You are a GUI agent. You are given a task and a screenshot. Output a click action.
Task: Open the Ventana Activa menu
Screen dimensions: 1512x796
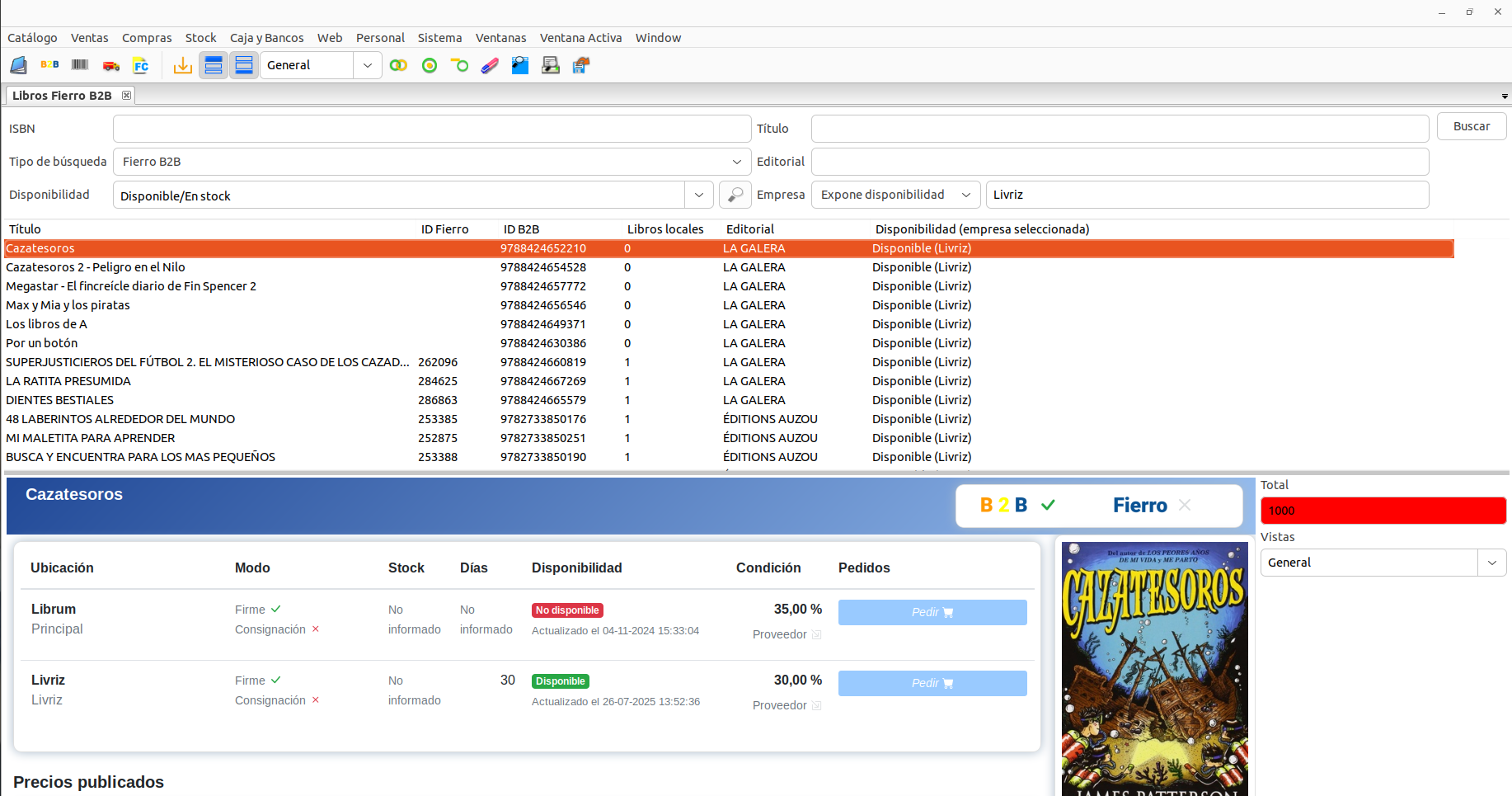580,38
